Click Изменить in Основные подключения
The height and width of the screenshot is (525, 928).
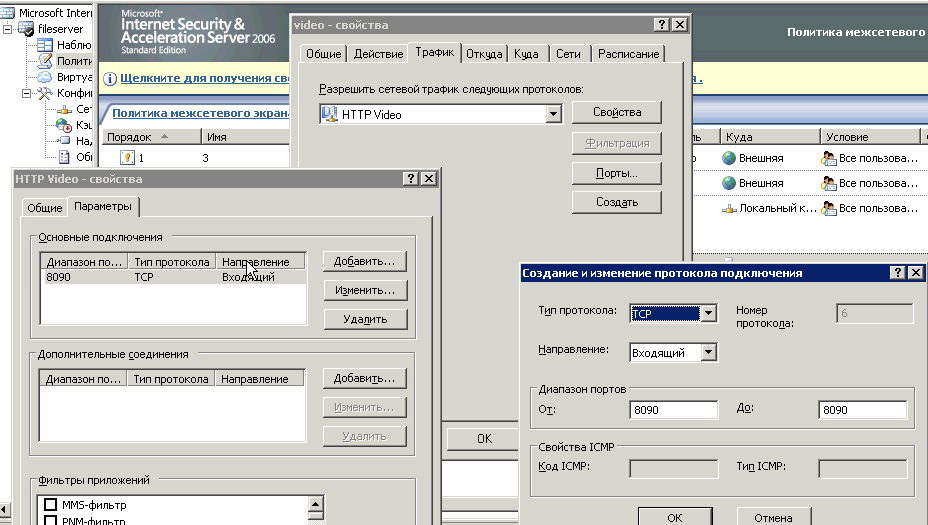point(365,290)
